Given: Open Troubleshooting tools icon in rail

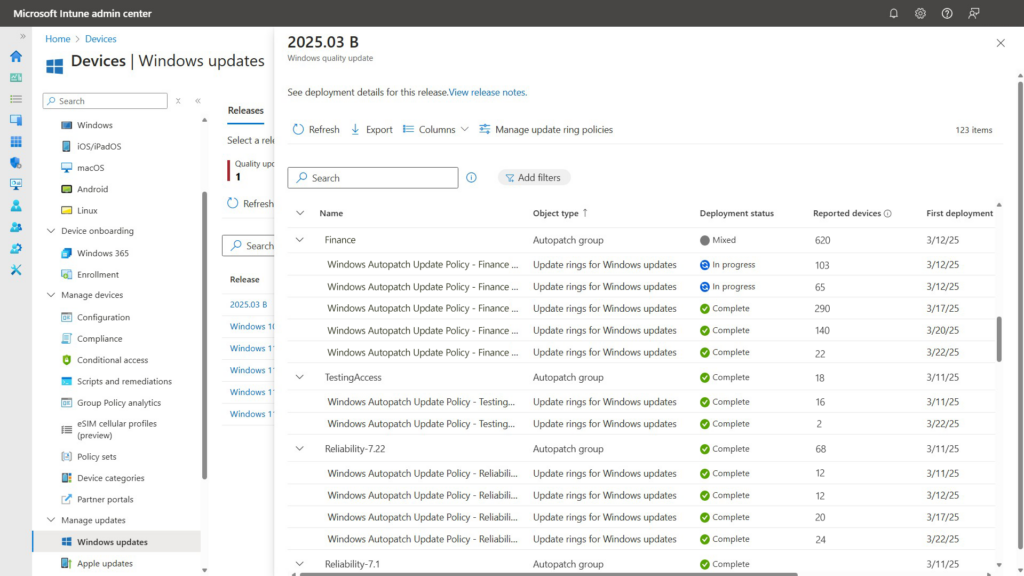Looking at the screenshot, I should coord(16,270).
